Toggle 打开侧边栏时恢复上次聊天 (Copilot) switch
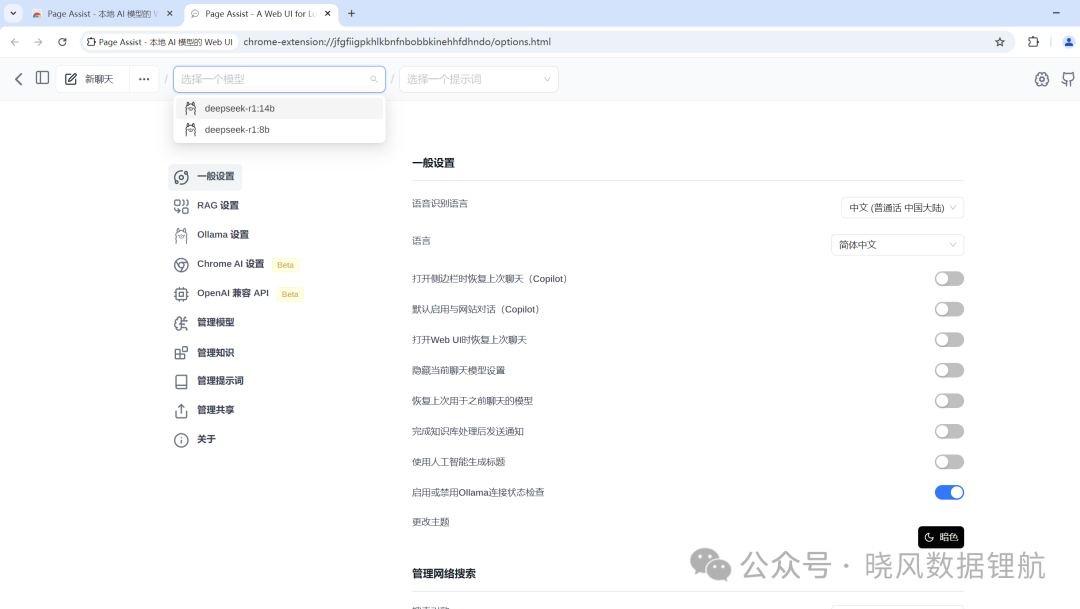The height and width of the screenshot is (609, 1080). coord(949,279)
